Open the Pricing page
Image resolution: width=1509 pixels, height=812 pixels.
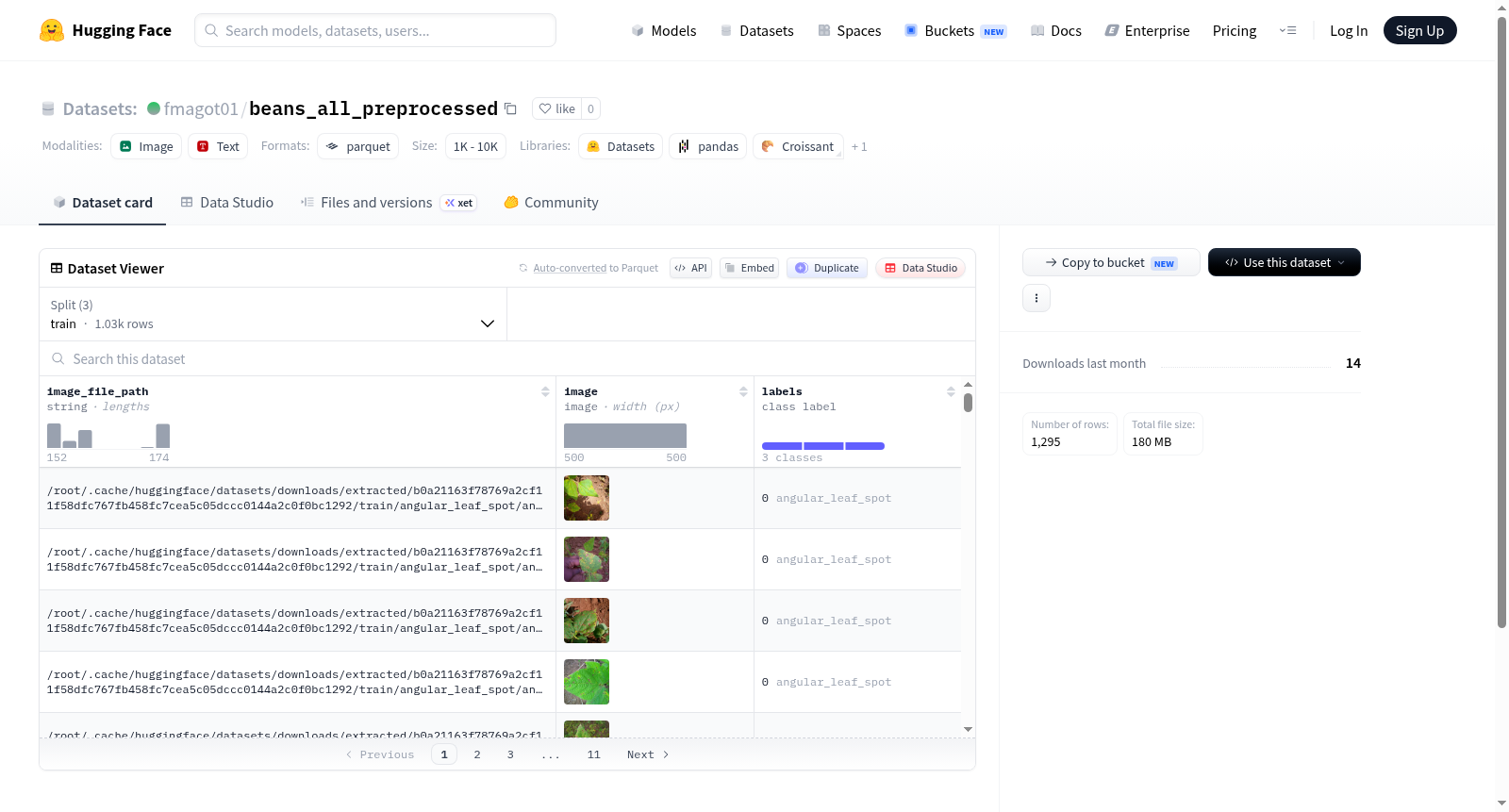1235,30
